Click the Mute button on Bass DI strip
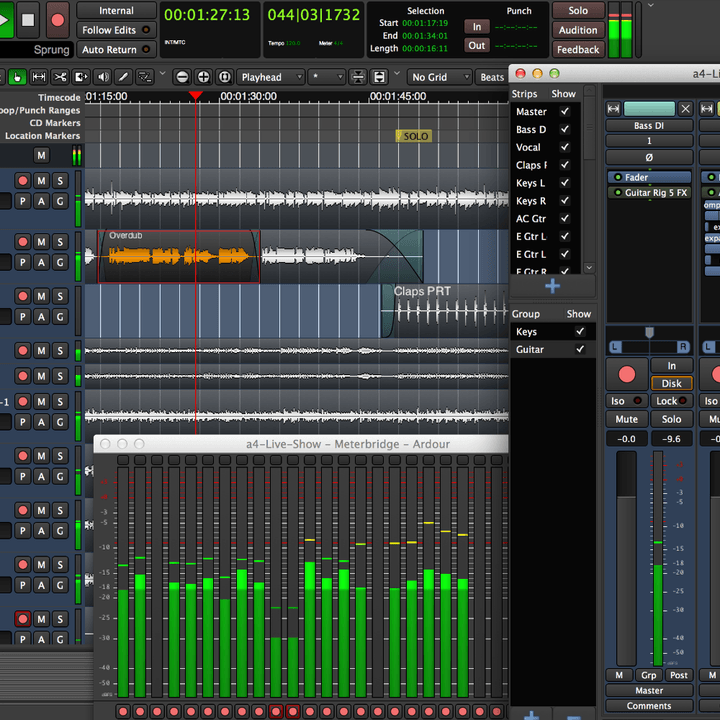Viewport: 720px width, 720px height. click(626, 419)
